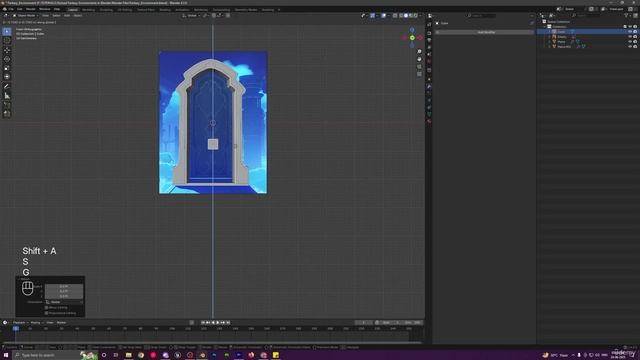Open Modifiers wrench tab in Properties
Screen dimensions: 640x360
429,87
